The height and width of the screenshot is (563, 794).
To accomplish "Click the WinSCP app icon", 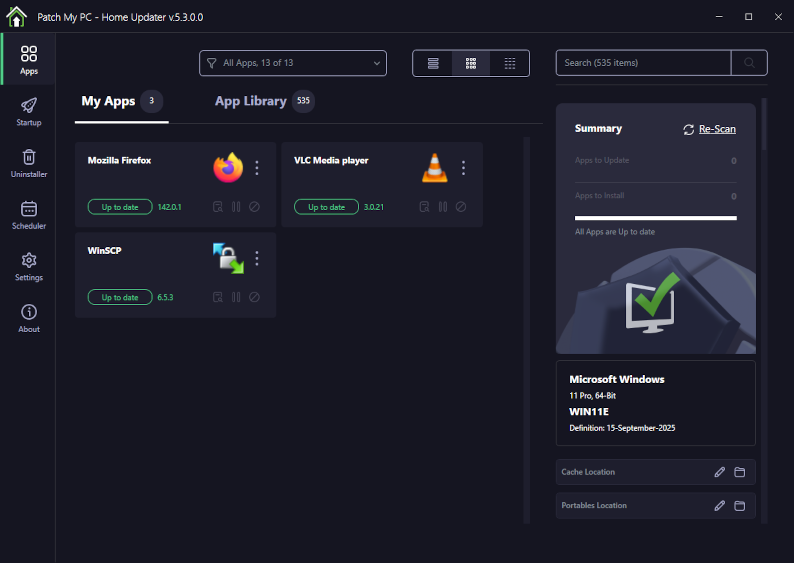I will 228,258.
